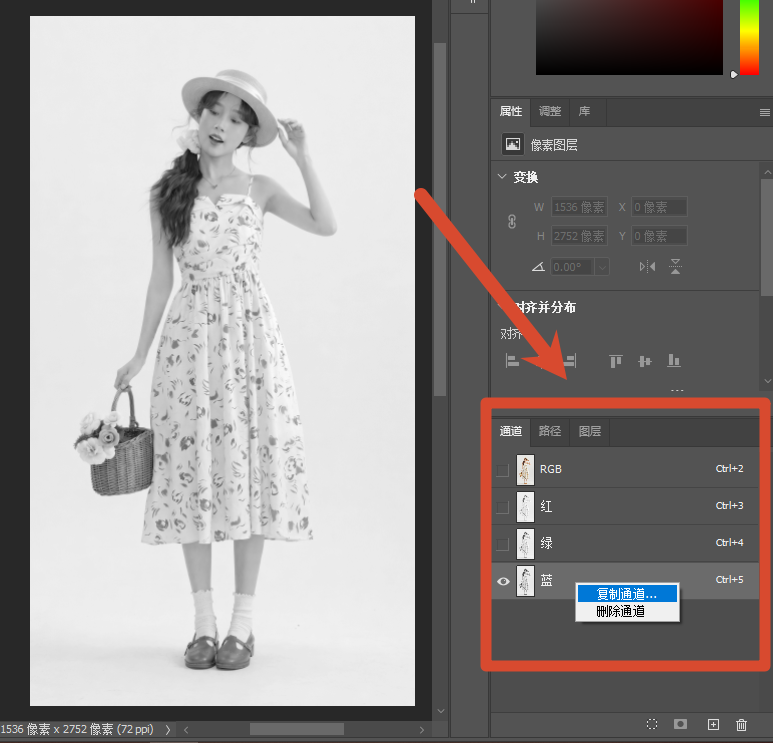Hide the 蓝 channel eye icon
The height and width of the screenshot is (743, 773).
point(503,581)
